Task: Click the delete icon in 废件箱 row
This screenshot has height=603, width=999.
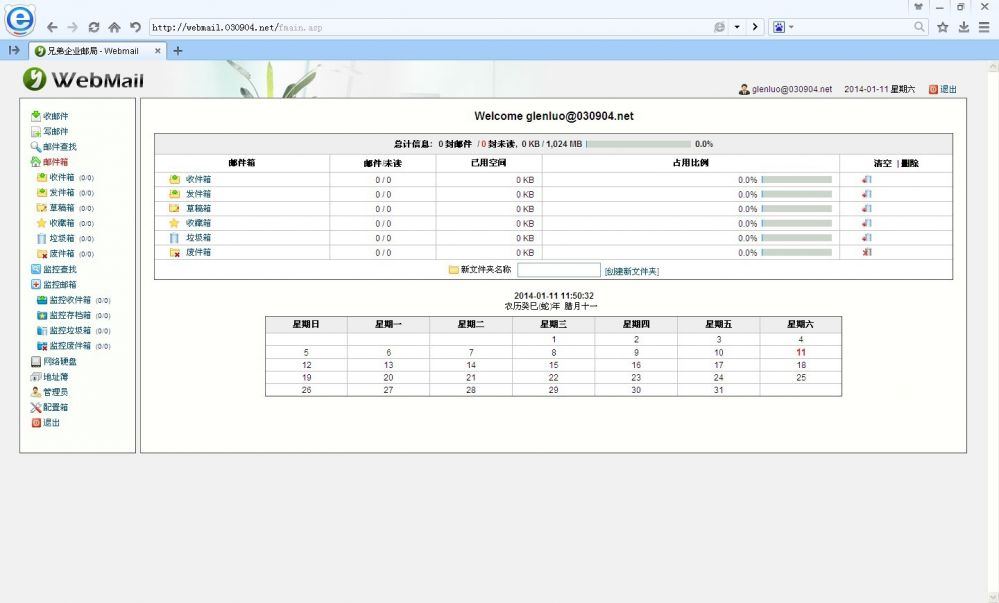Action: pyautogui.click(x=867, y=253)
